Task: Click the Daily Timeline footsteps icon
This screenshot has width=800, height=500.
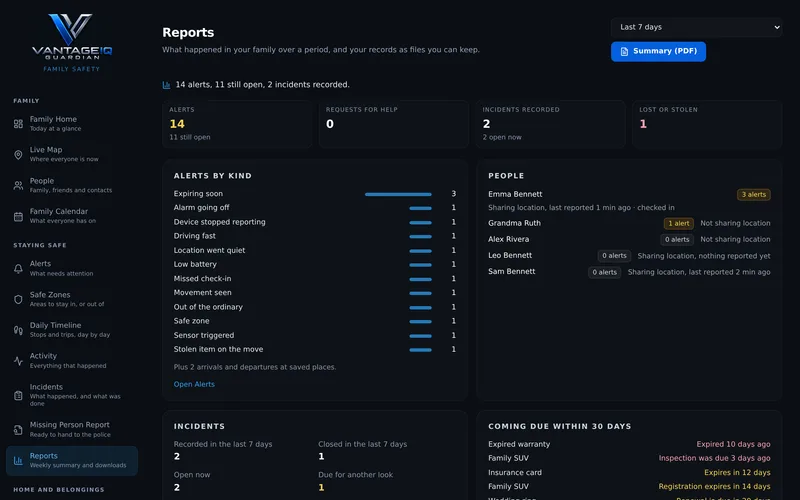Action: tap(18, 330)
